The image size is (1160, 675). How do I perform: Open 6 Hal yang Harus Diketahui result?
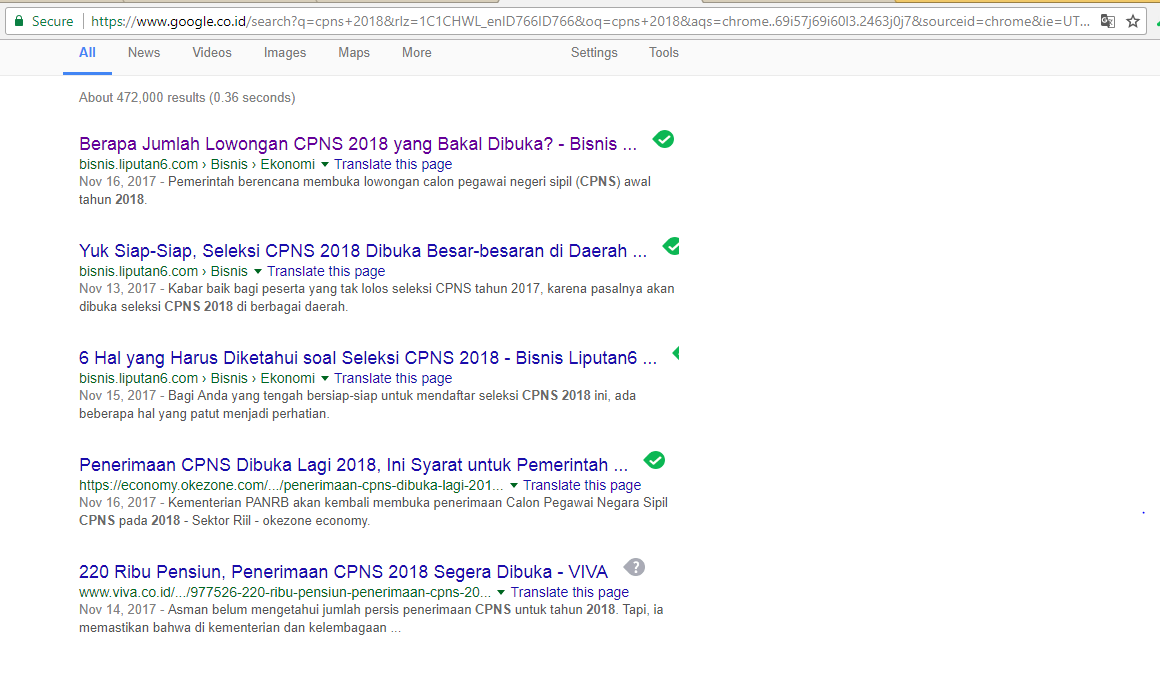pyautogui.click(x=368, y=357)
